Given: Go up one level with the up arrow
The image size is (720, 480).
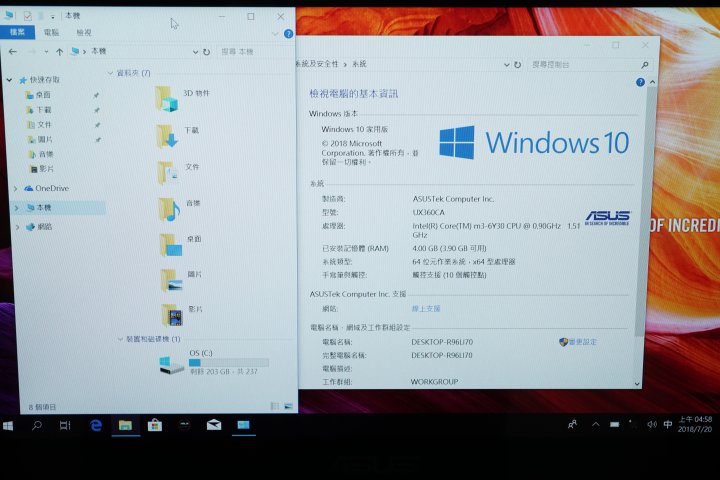Looking at the screenshot, I should tap(59, 52).
